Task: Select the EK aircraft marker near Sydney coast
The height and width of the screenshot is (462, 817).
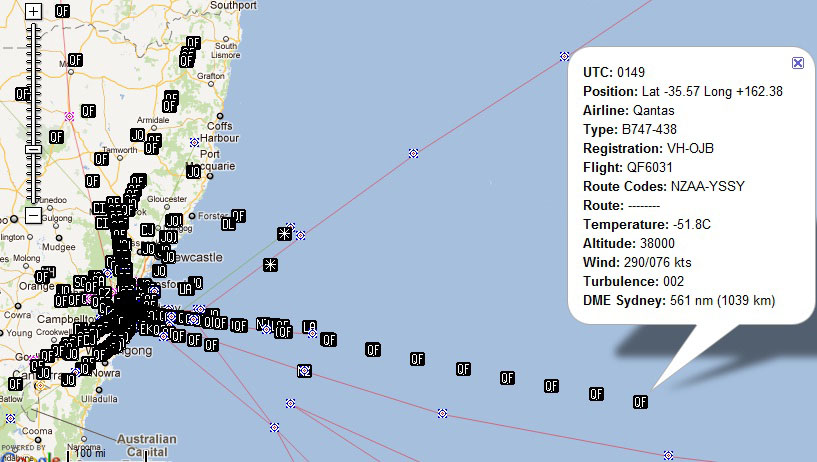Action: click(146, 329)
